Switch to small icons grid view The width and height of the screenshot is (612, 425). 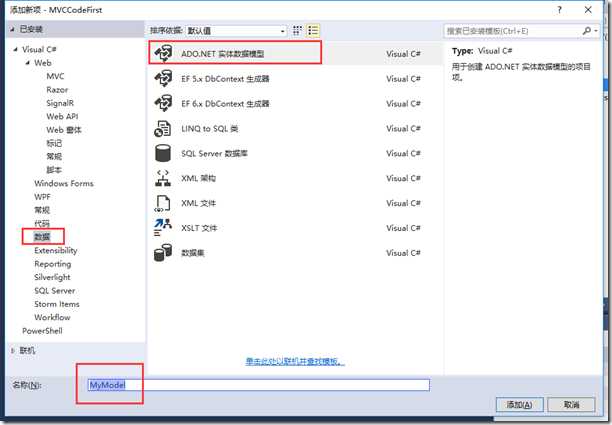pos(297,30)
